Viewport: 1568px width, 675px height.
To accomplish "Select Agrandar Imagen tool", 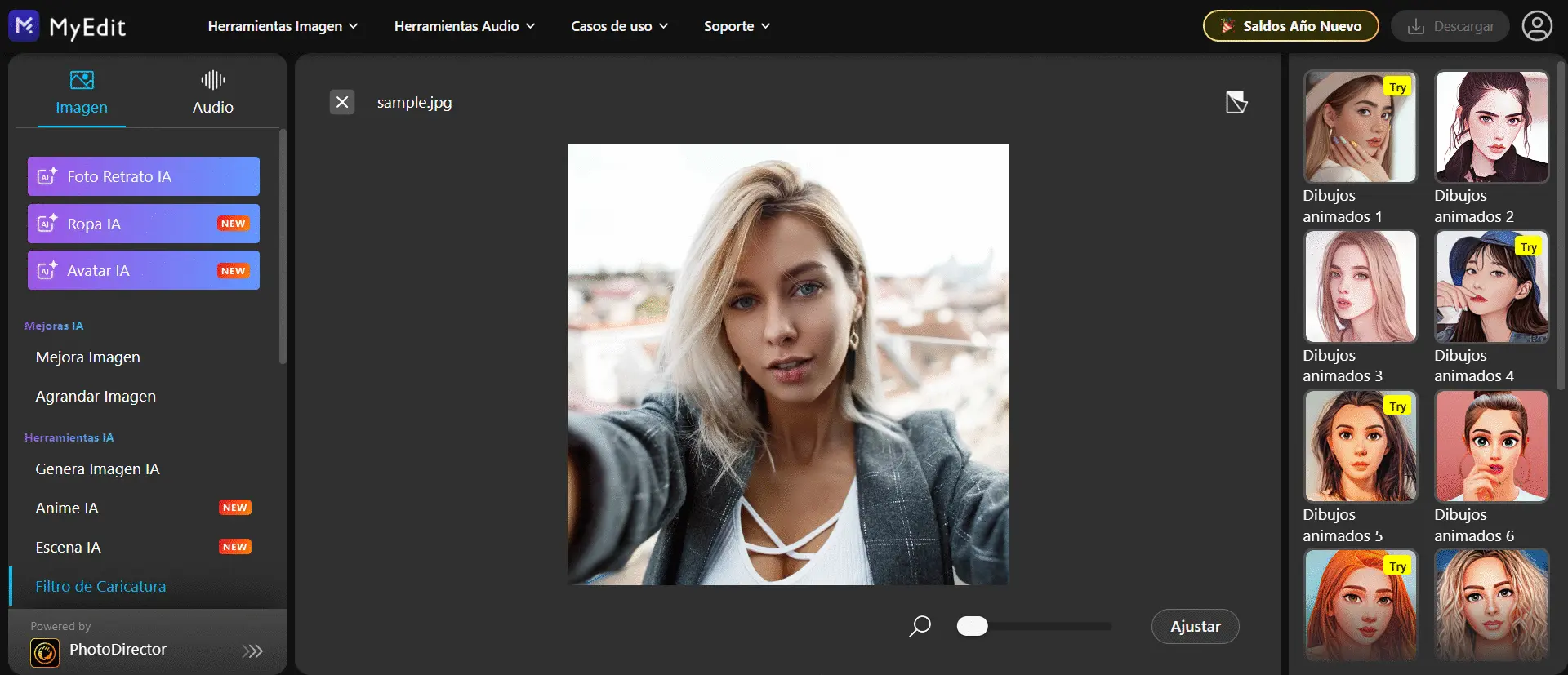I will (x=96, y=396).
